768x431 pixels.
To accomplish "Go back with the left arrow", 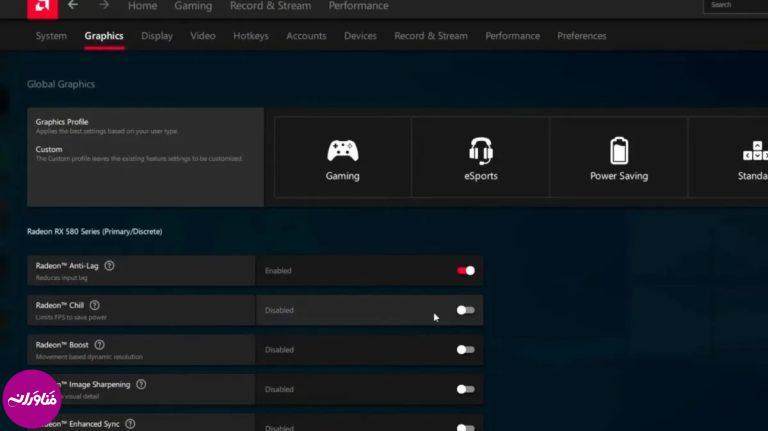I will pyautogui.click(x=73, y=5).
